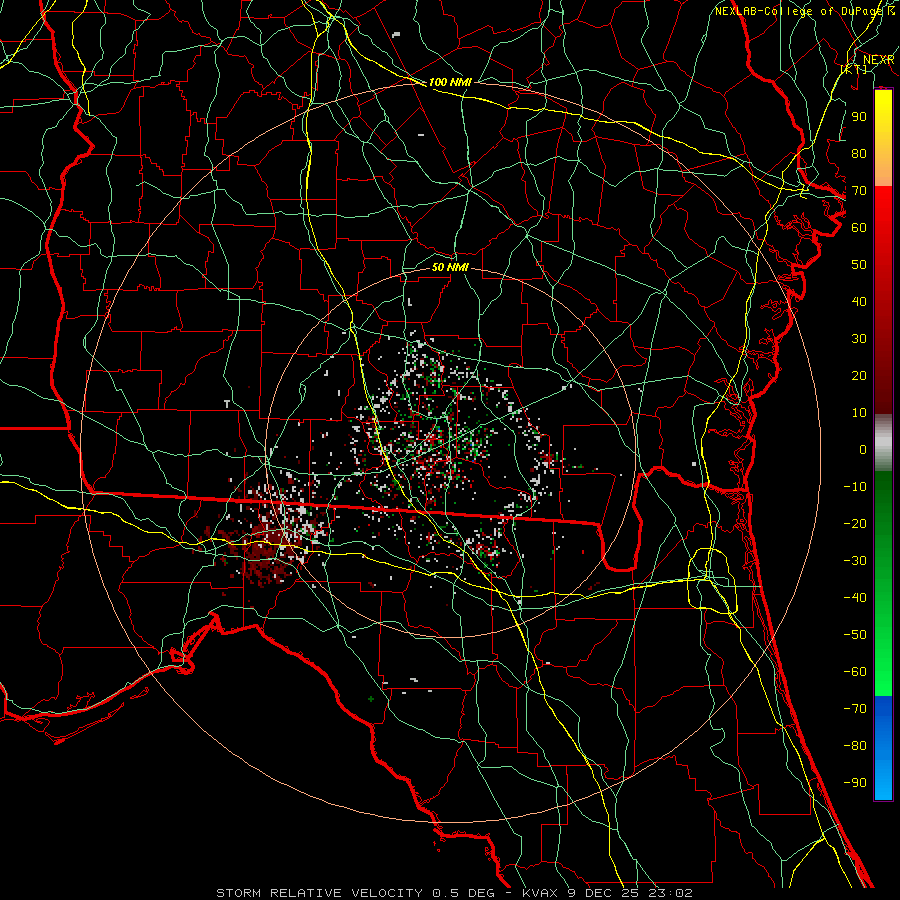900x900 pixels.
Task: Click the -60 value on the velocity scale
Action: [x=855, y=672]
